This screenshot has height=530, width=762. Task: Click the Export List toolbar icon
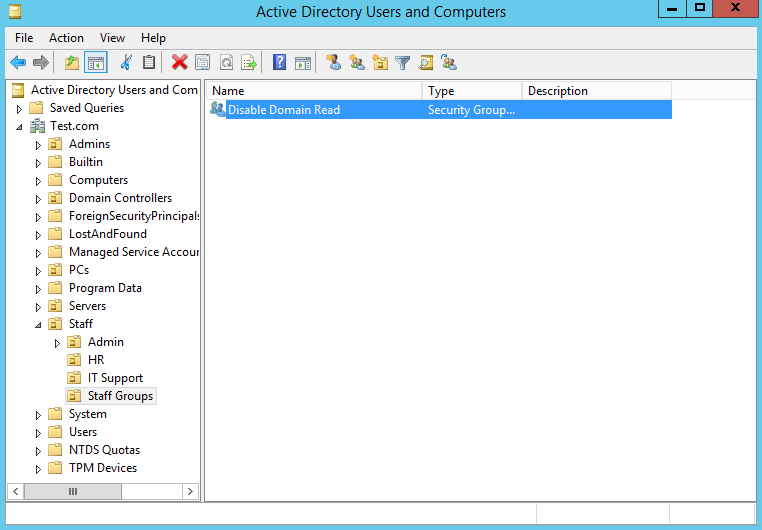(248, 62)
